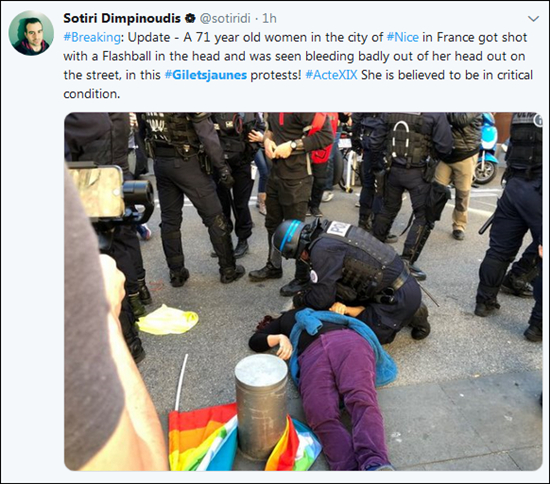This screenshot has width=550, height=484.
Task: Click the word 'protests!' in the tweet
Action: 275,75
